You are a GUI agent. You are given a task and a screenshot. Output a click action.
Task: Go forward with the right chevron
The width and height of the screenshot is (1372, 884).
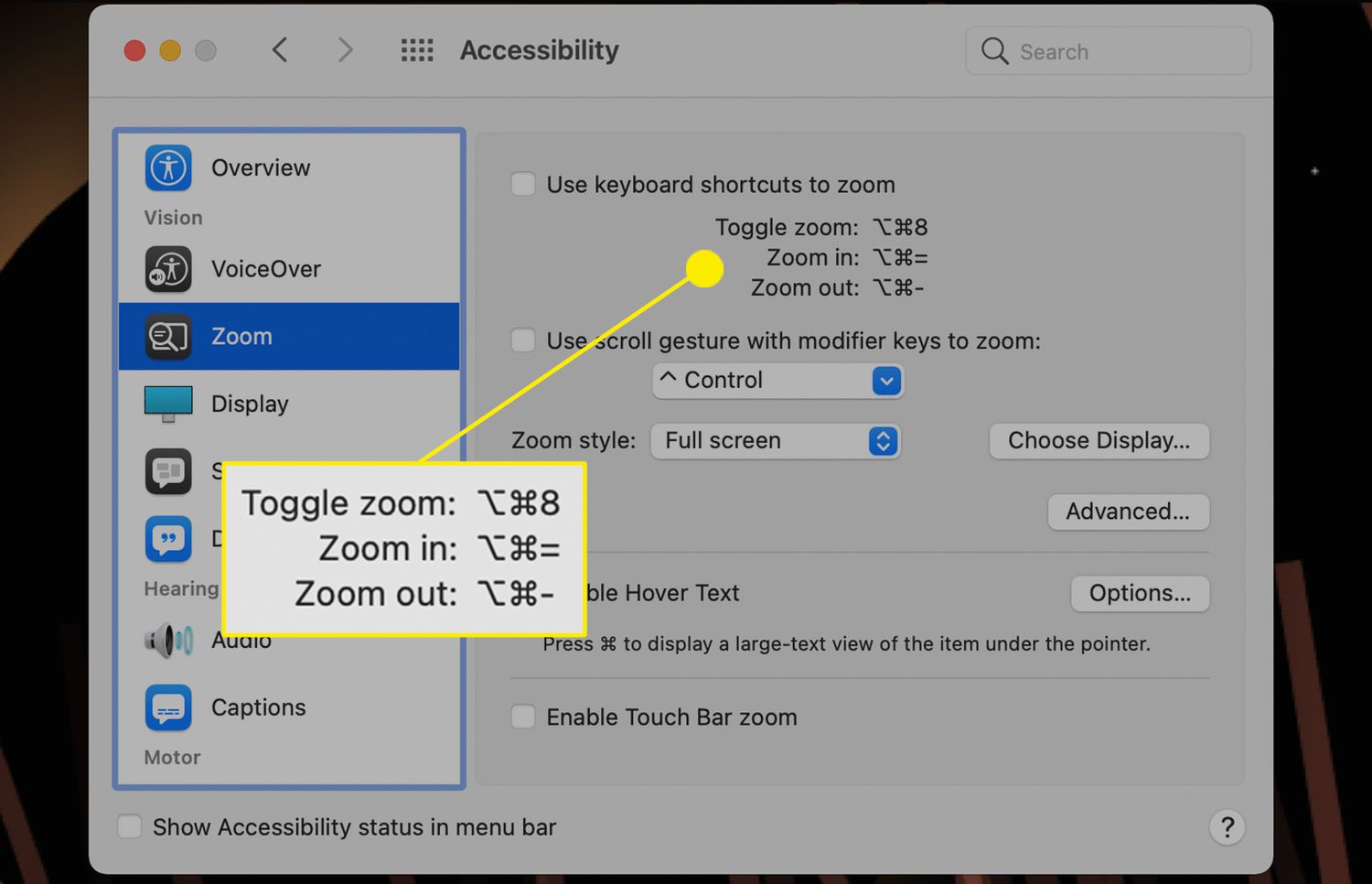[345, 50]
